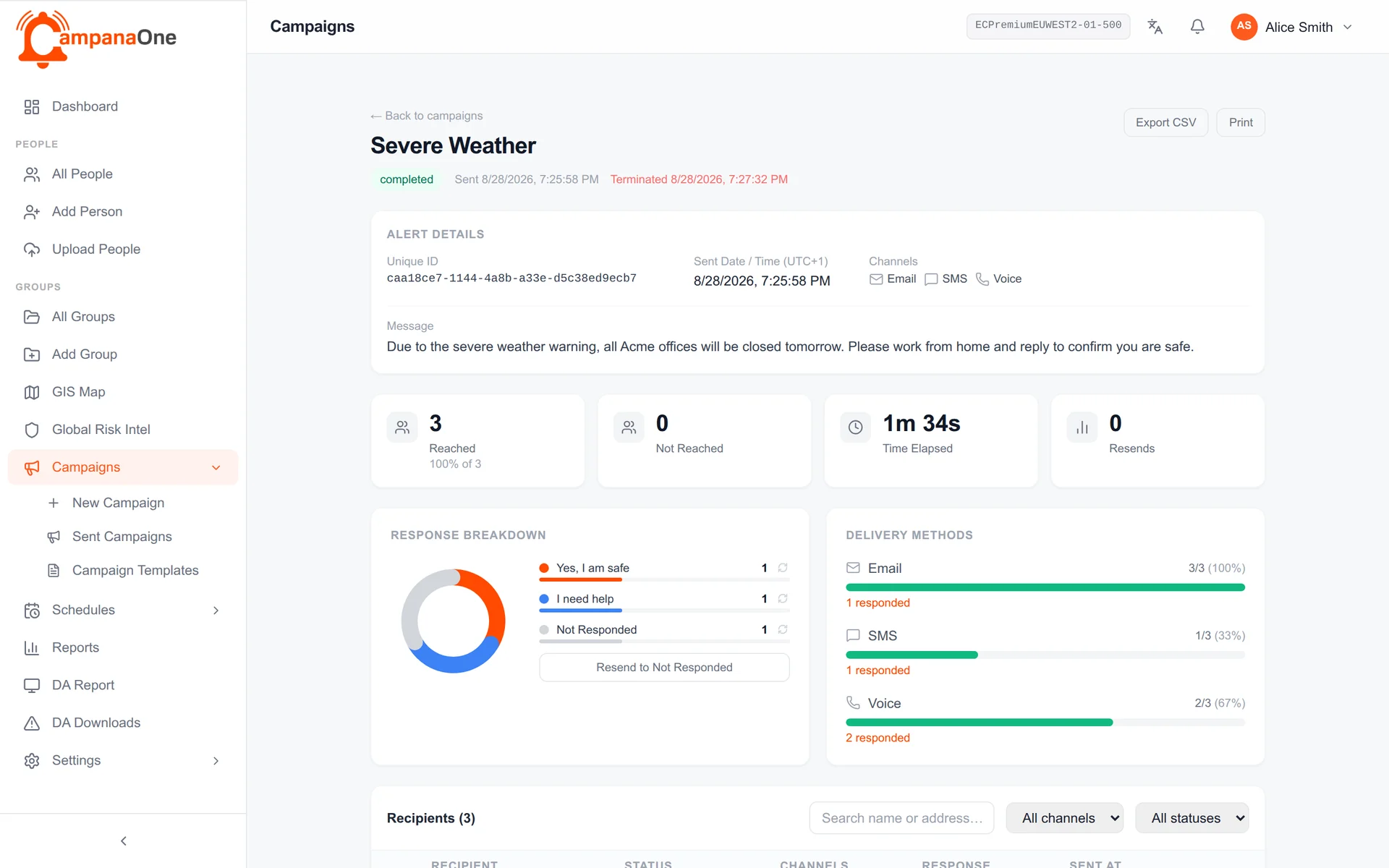Open notifications bell icon

click(1197, 27)
